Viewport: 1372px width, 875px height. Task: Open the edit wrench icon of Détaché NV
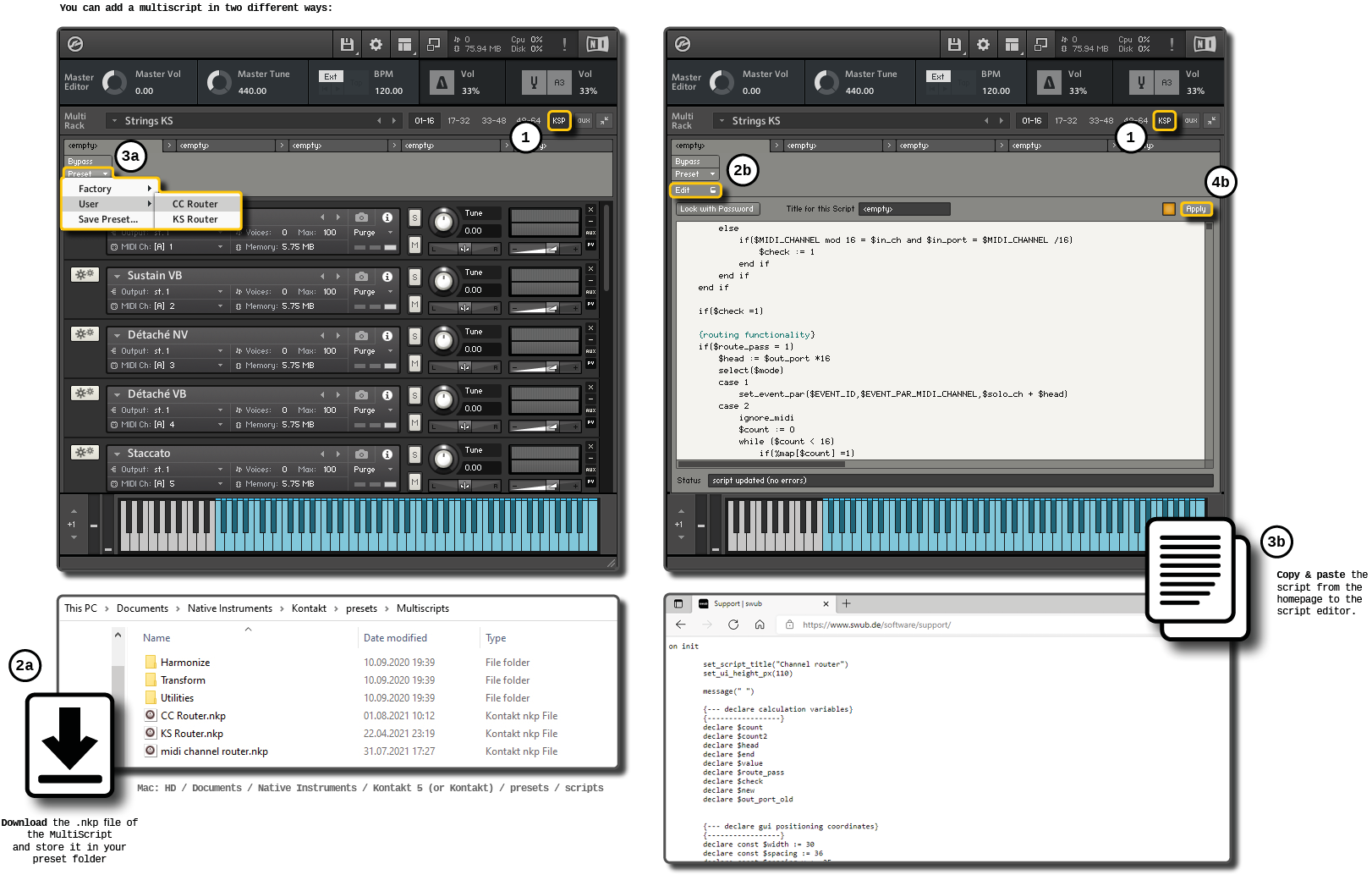[x=85, y=333]
